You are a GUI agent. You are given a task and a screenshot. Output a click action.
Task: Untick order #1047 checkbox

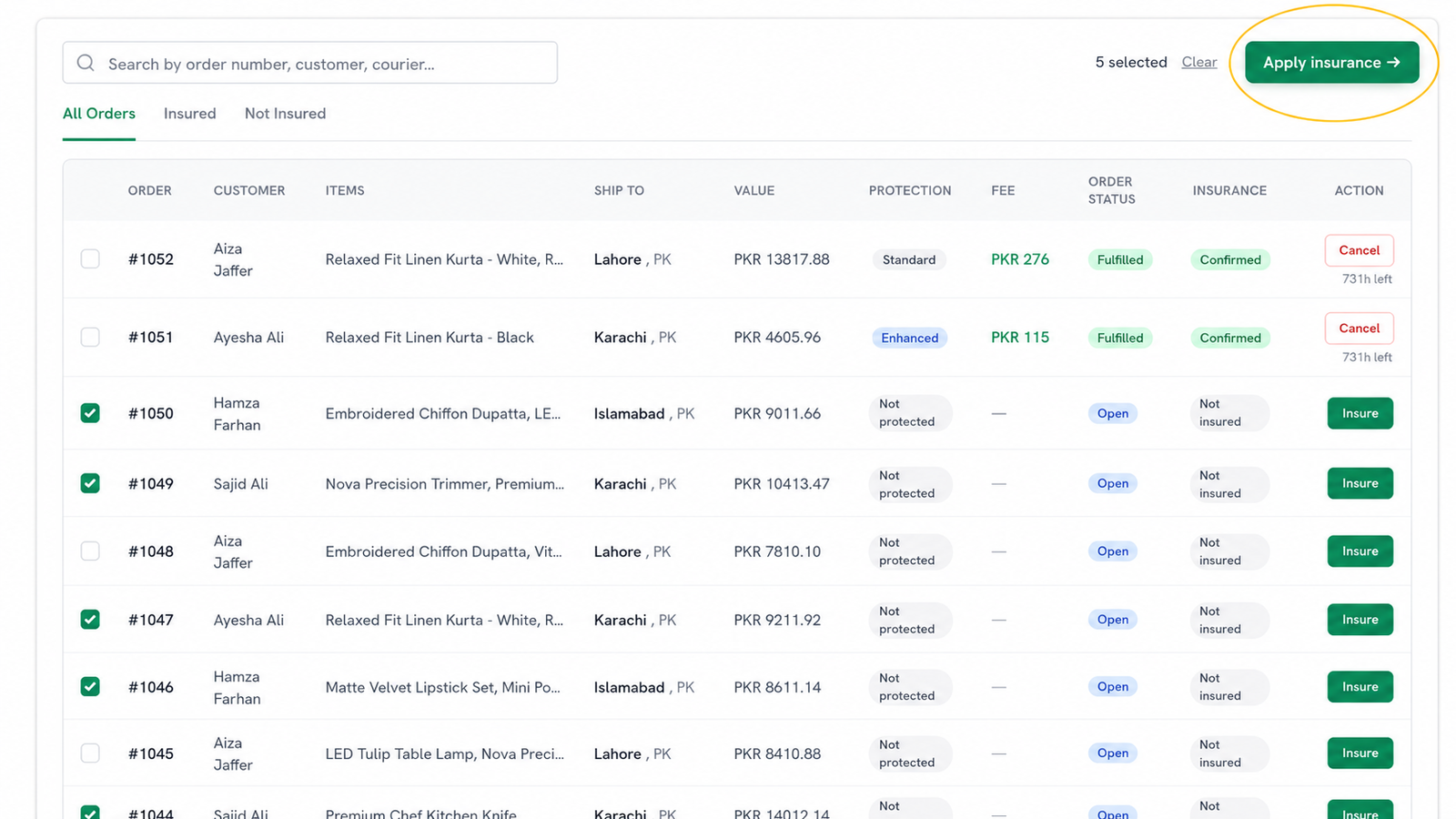coord(90,620)
